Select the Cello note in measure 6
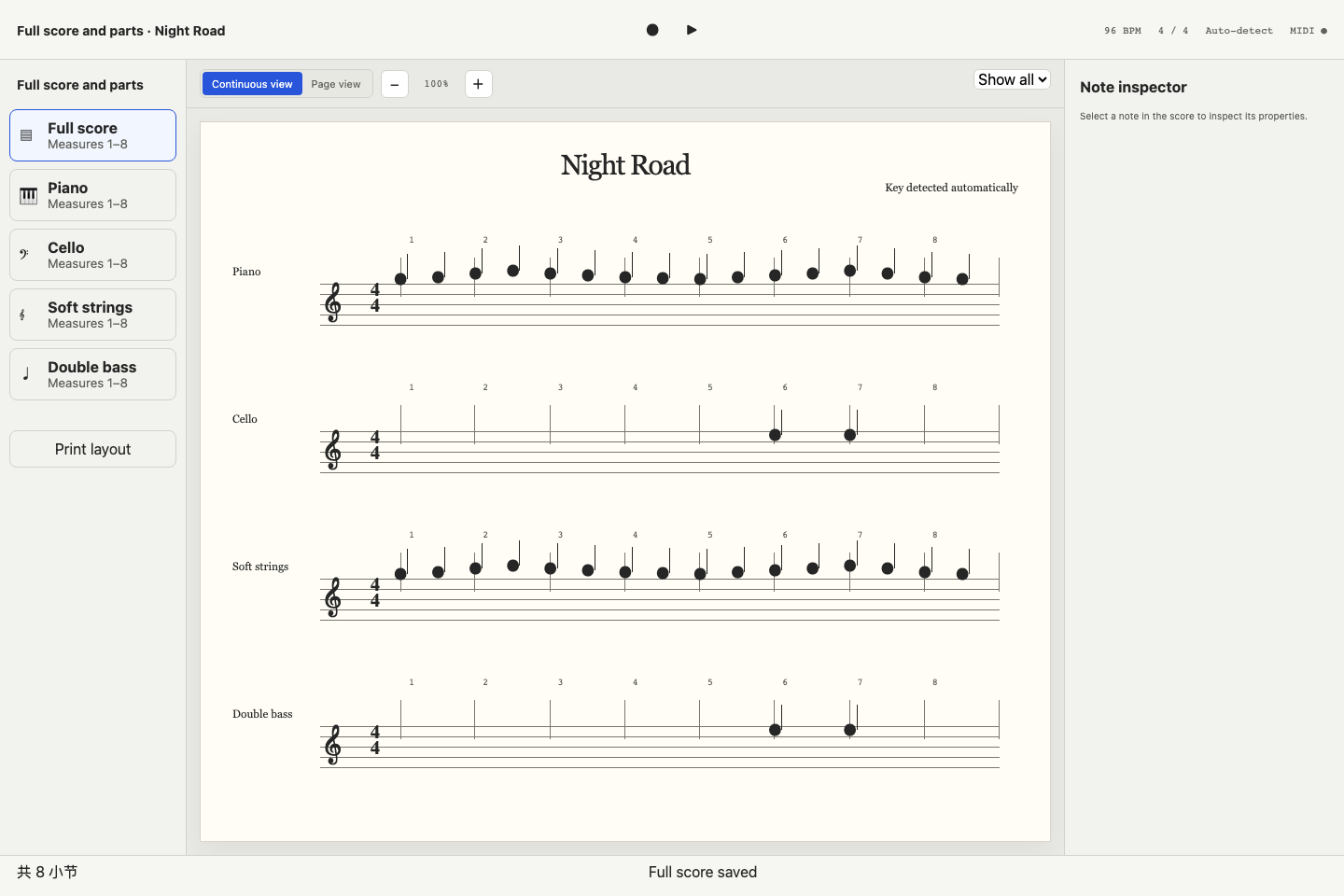Image resolution: width=1344 pixels, height=896 pixels. (775, 435)
